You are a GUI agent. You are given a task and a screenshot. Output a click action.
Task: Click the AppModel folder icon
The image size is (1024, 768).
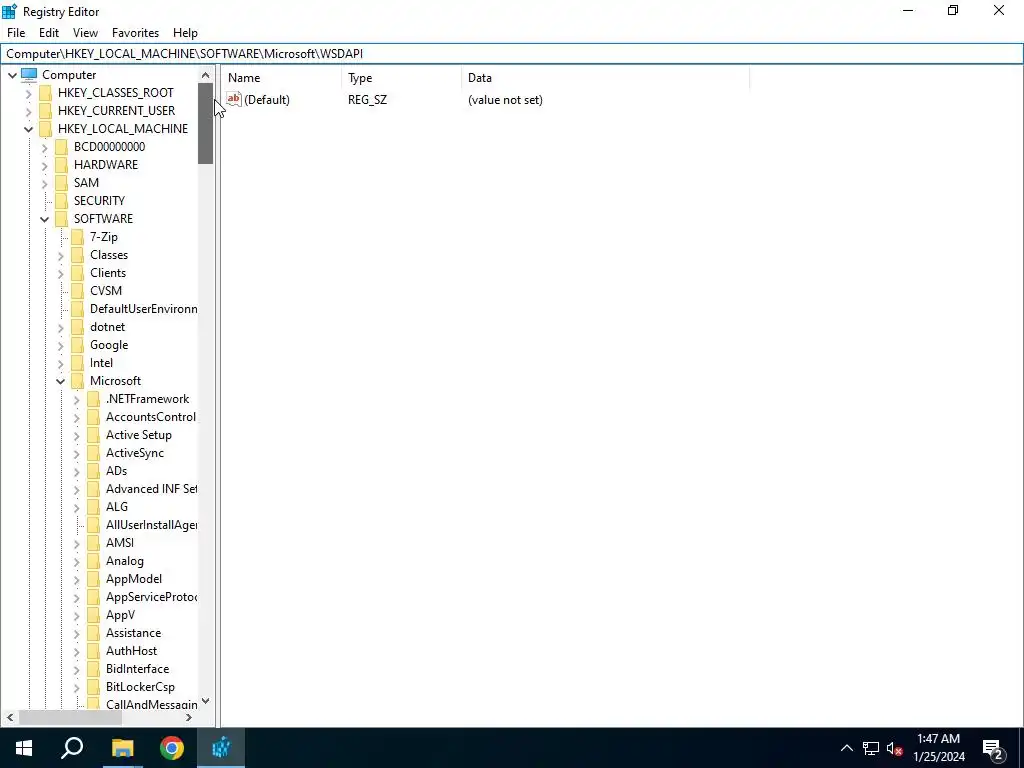click(x=93, y=579)
